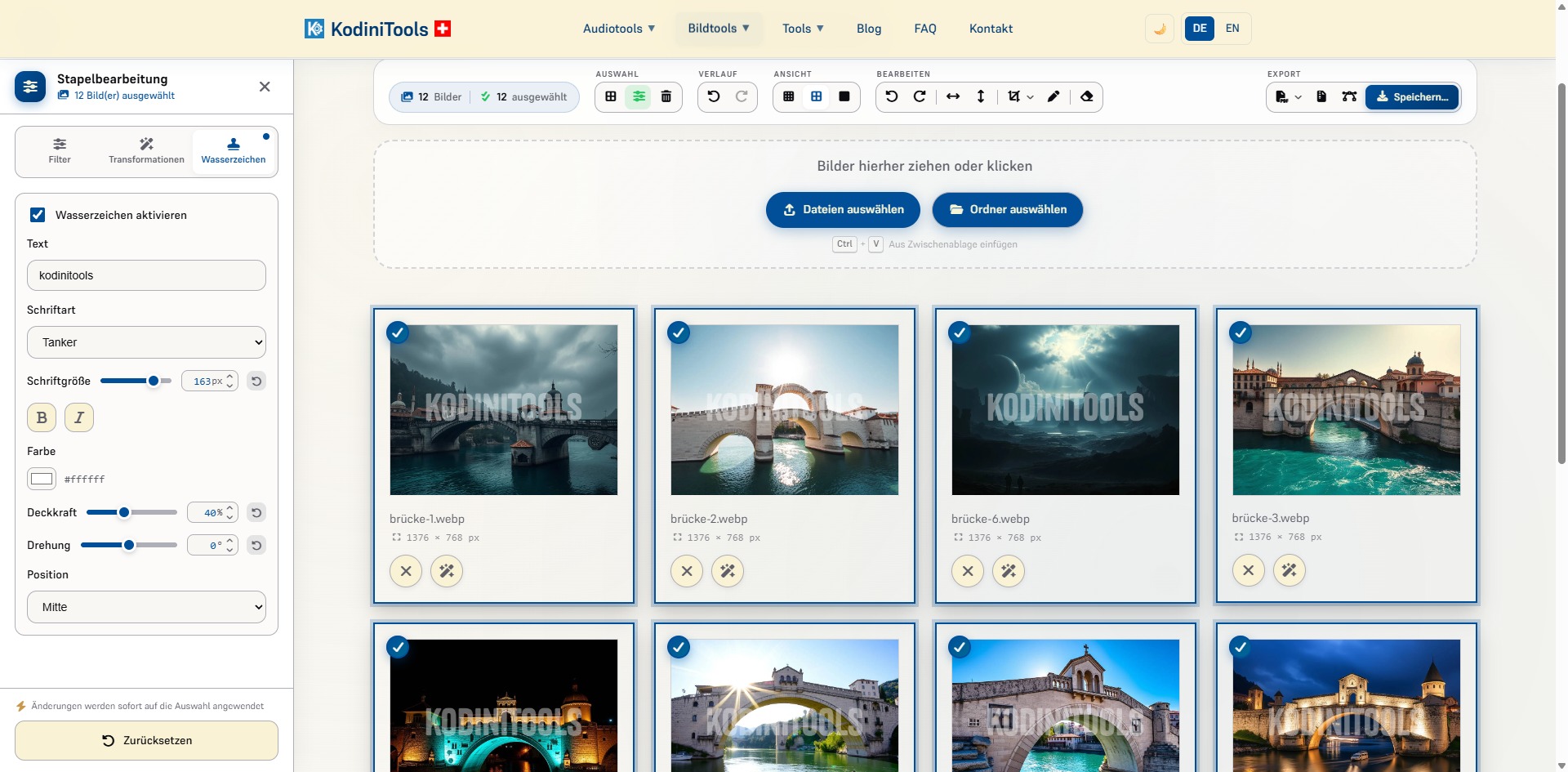The image size is (1568, 772).
Task: Click the Dateien auswählen button
Action: click(x=843, y=210)
